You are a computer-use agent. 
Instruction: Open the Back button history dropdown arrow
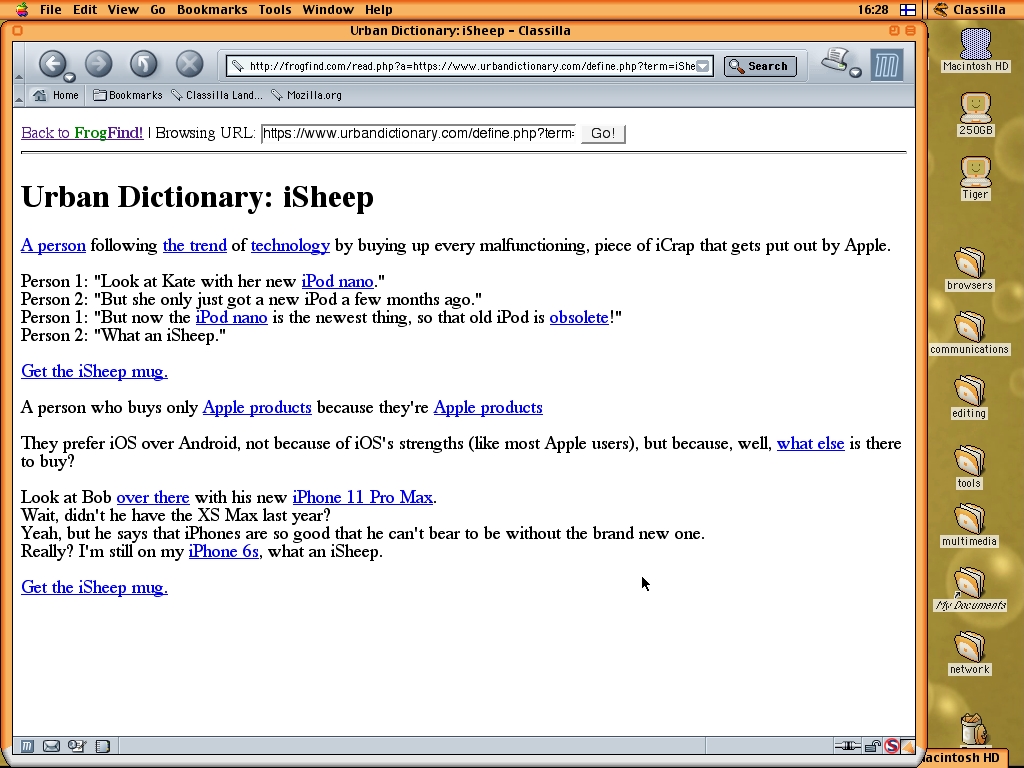69,77
